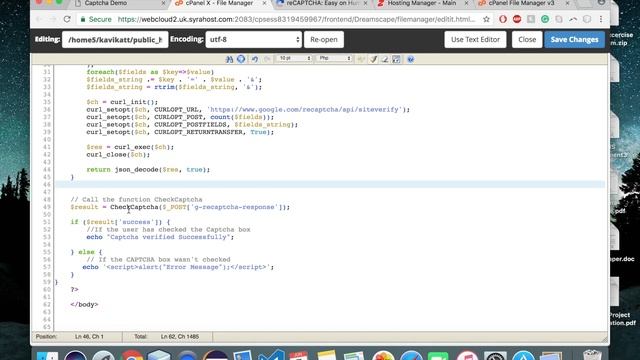Bookmark this page with the star icon
This screenshot has height=360, width=640.
486,19
